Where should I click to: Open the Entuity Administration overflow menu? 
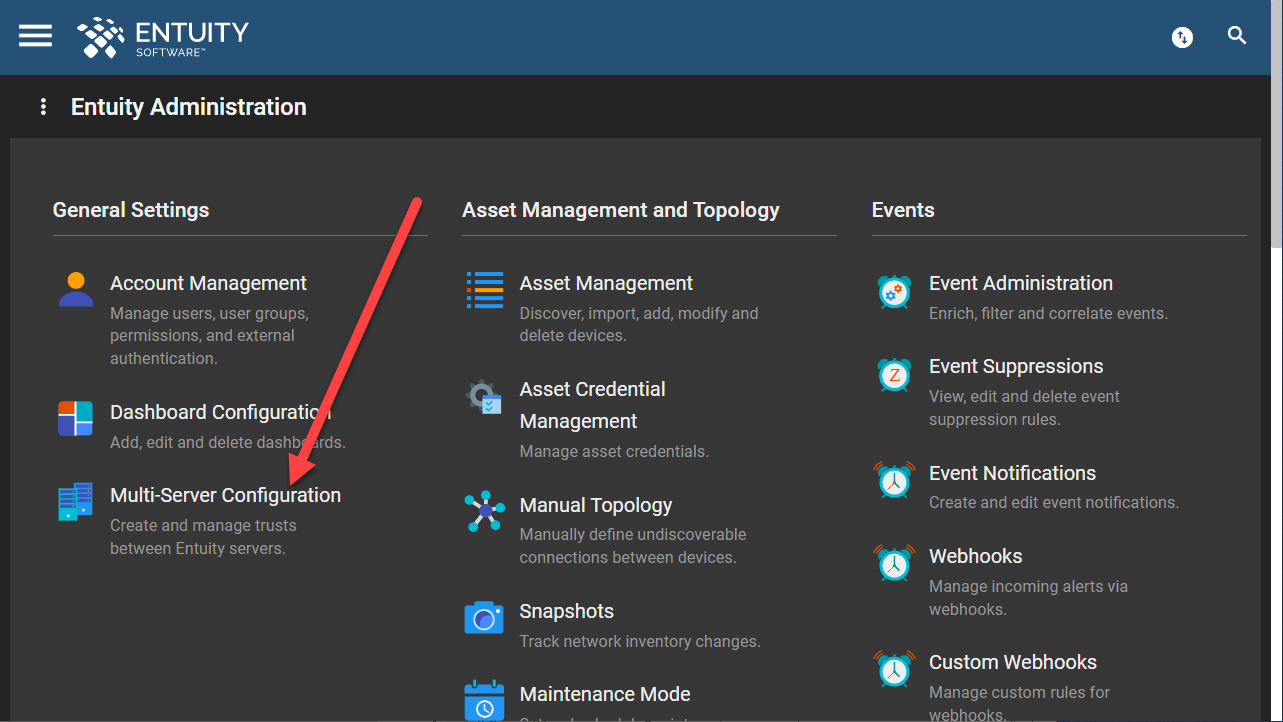[43, 107]
